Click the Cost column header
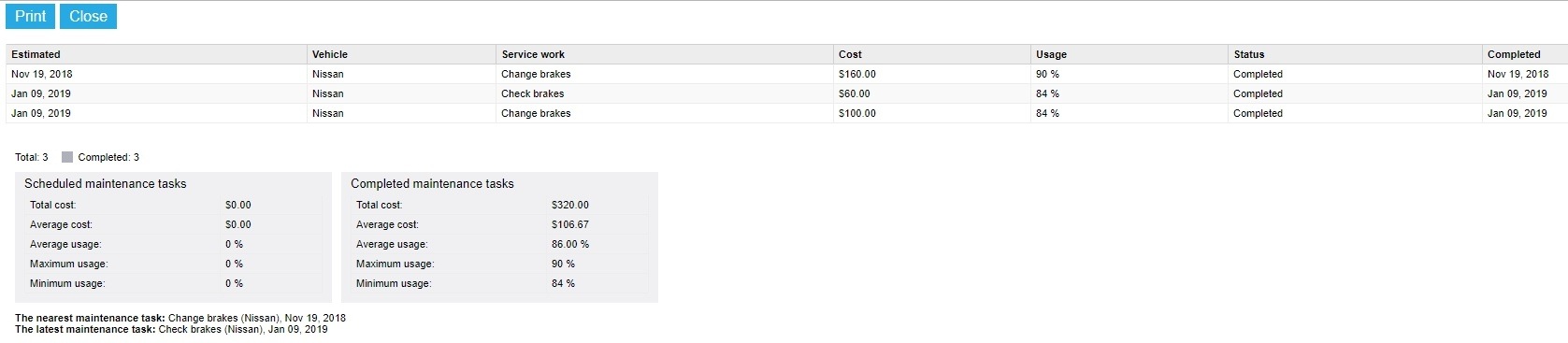 point(932,54)
